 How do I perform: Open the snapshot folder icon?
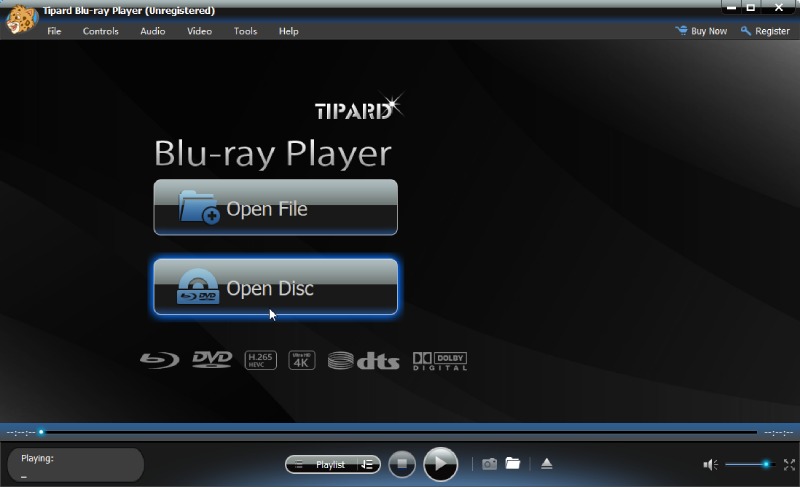[513, 464]
